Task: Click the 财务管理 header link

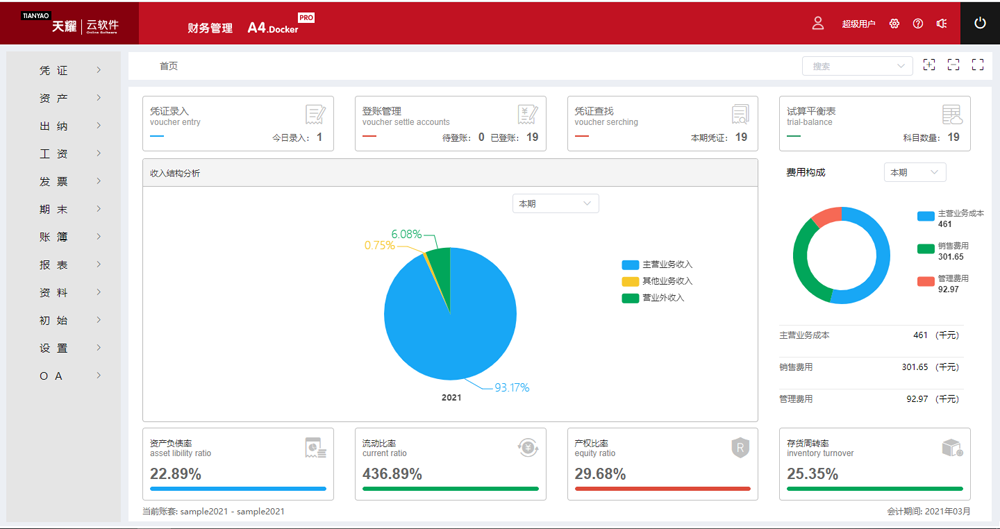Action: 209,28
